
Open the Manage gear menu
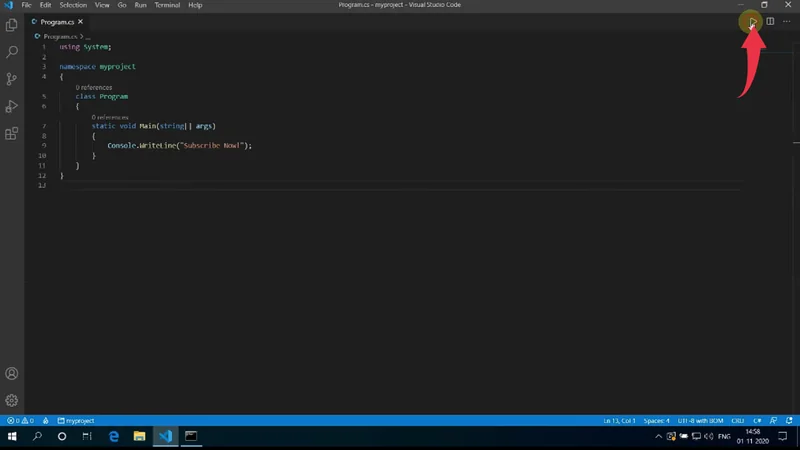(x=12, y=400)
